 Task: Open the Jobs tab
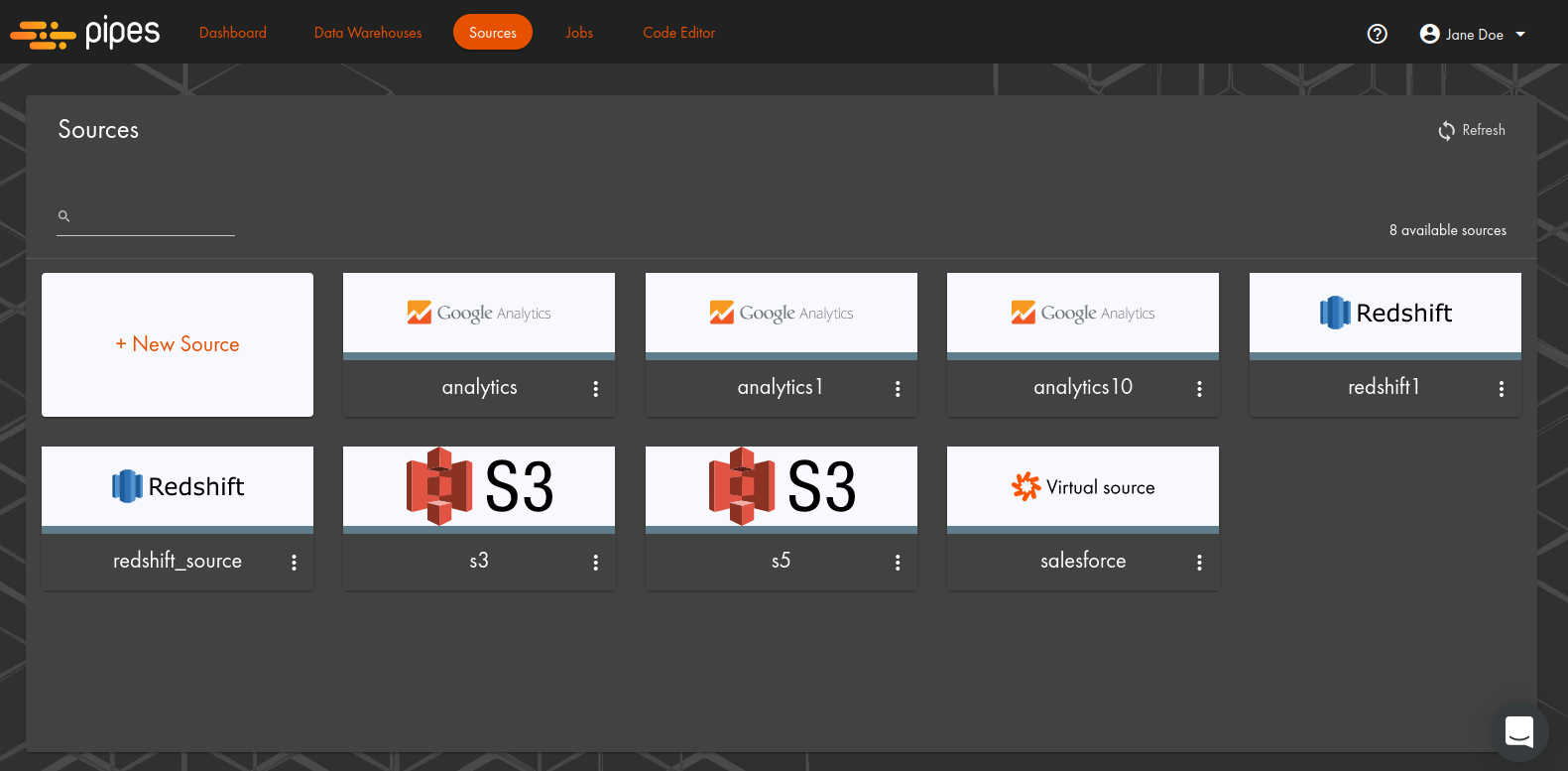pos(579,33)
